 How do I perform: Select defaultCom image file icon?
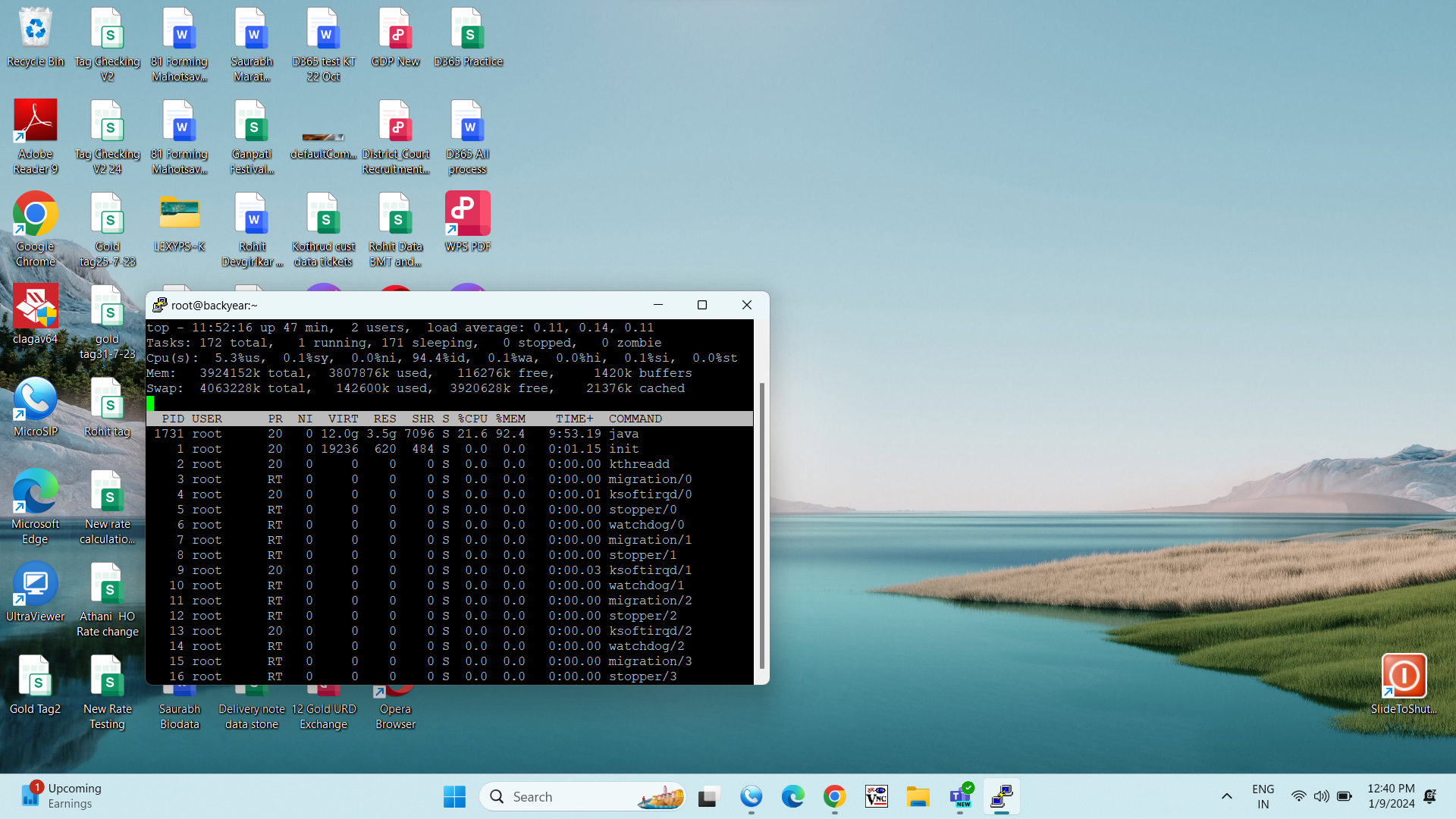pos(324,144)
